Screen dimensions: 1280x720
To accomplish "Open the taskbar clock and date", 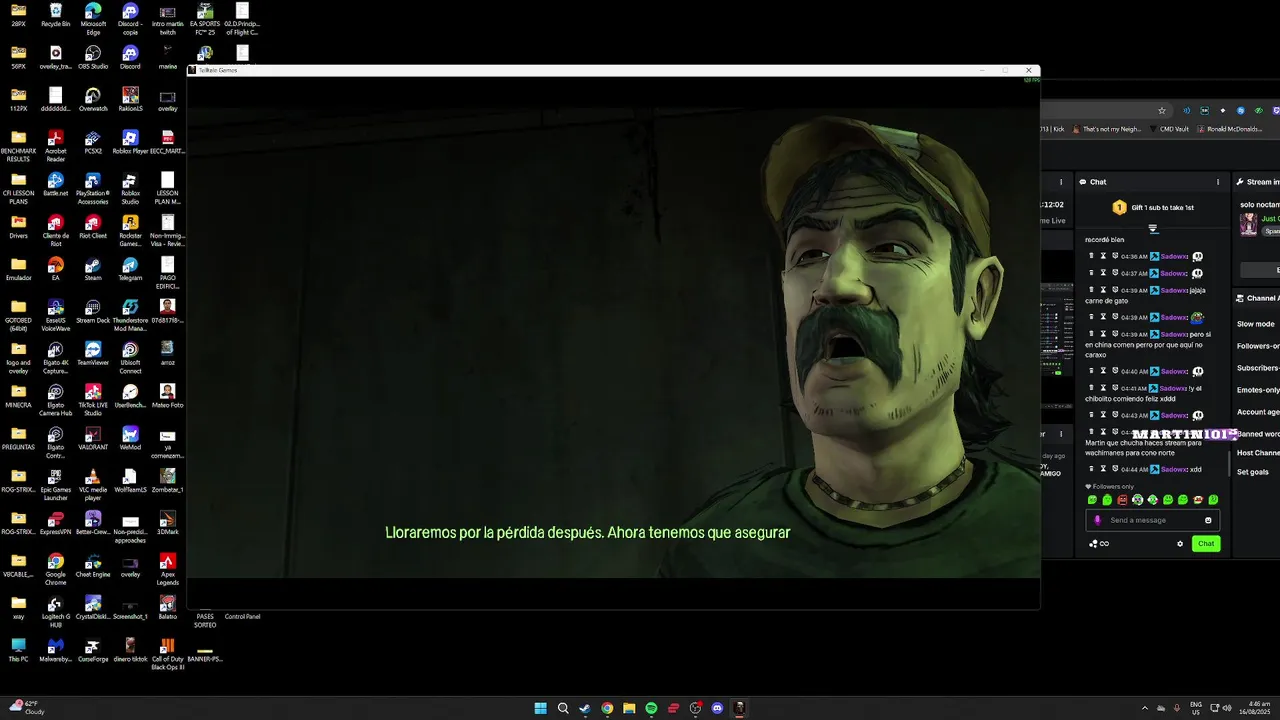I will tap(1257, 708).
